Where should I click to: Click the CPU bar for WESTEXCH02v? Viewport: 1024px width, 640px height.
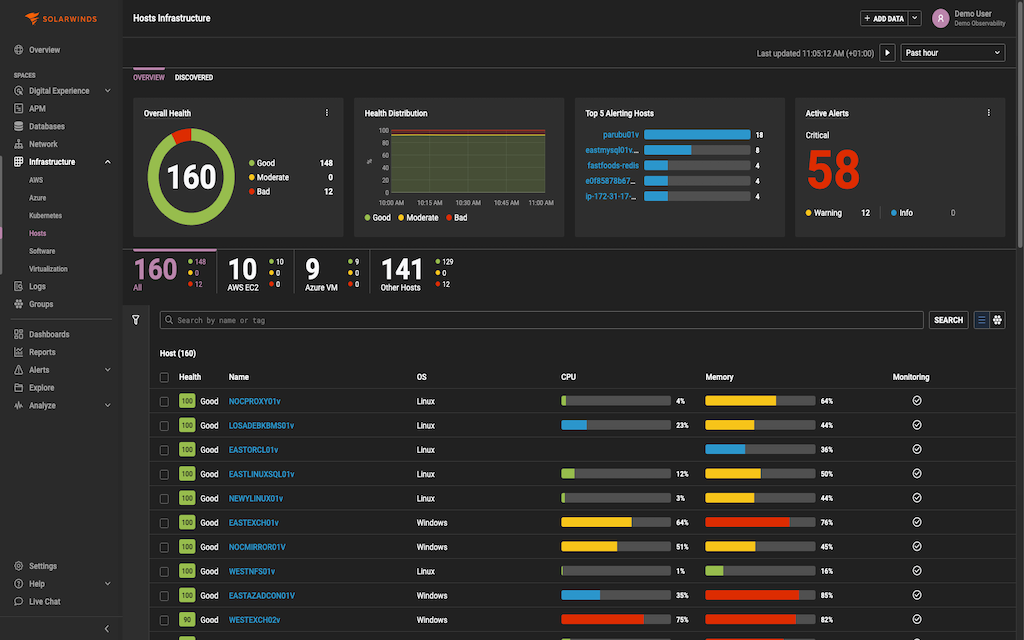[616, 619]
